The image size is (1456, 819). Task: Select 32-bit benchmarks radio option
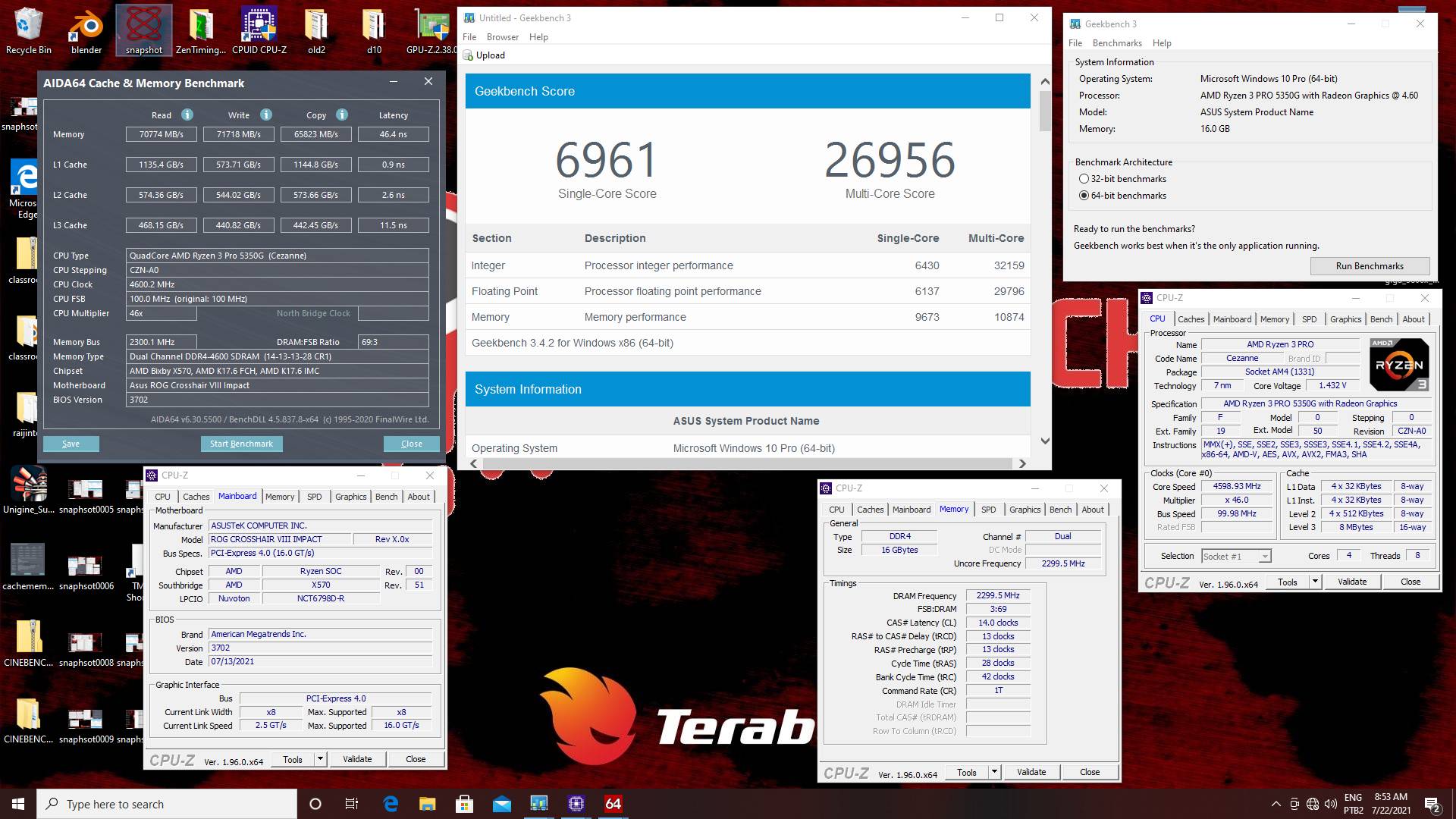(1084, 179)
